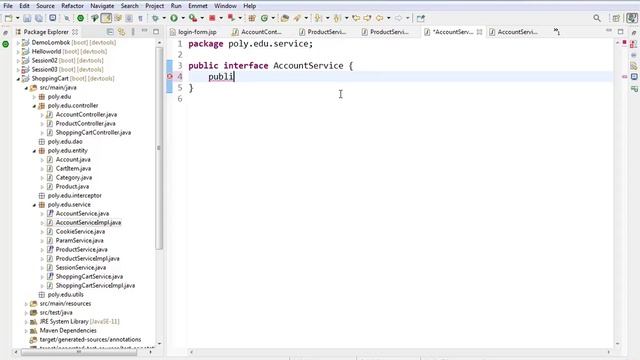Save the current file with Save icon

[x=27, y=18]
